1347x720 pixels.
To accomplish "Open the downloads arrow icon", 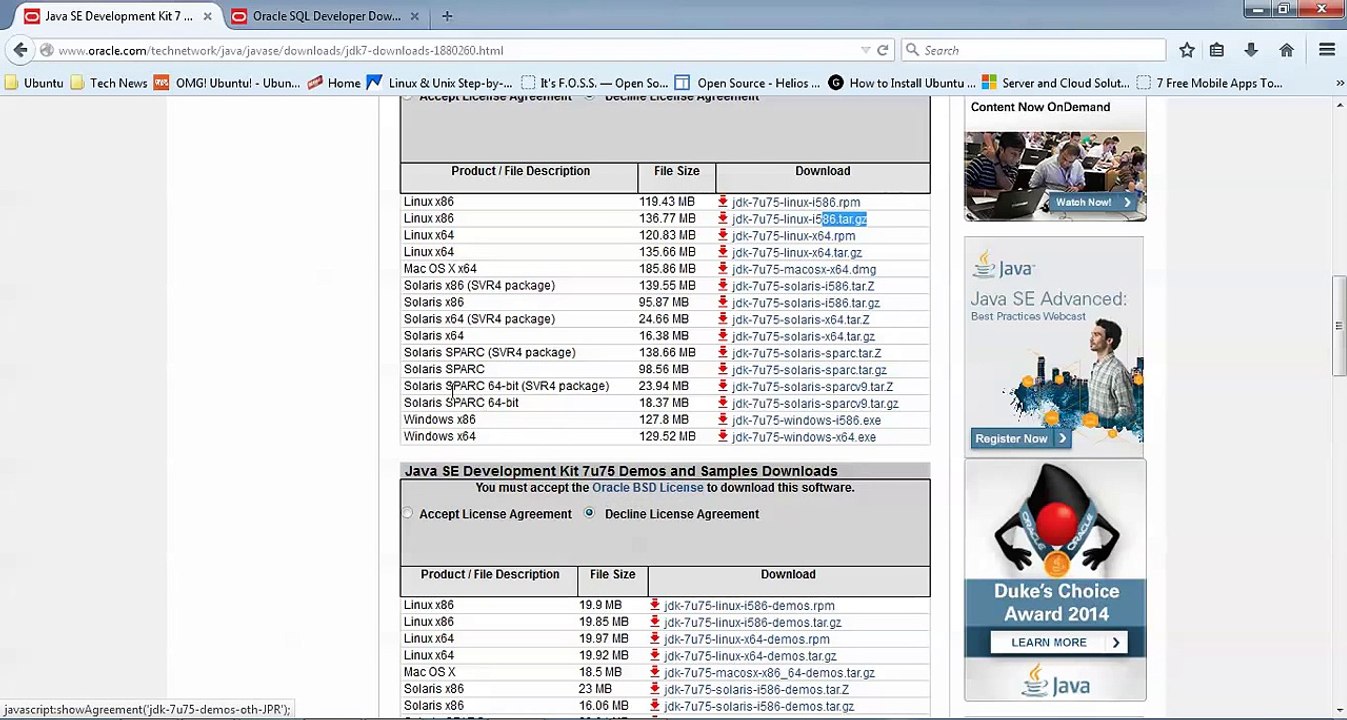I will coord(1251,50).
